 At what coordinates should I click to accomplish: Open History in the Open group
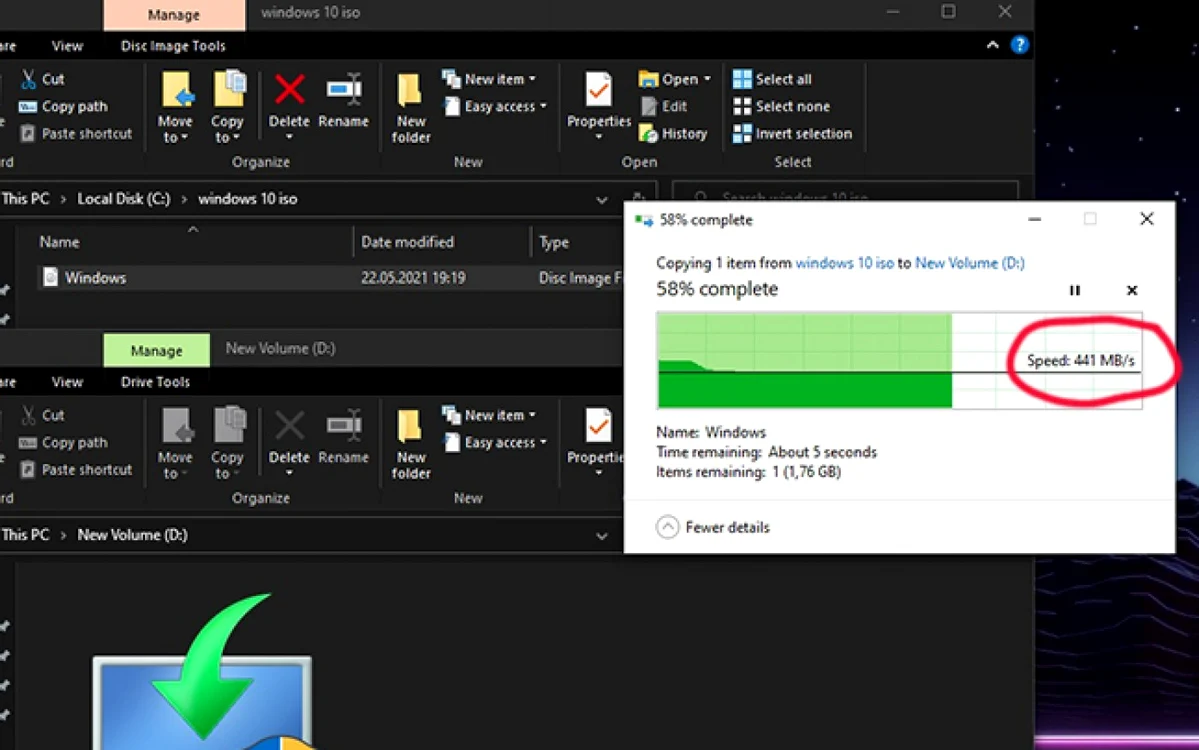(673, 134)
